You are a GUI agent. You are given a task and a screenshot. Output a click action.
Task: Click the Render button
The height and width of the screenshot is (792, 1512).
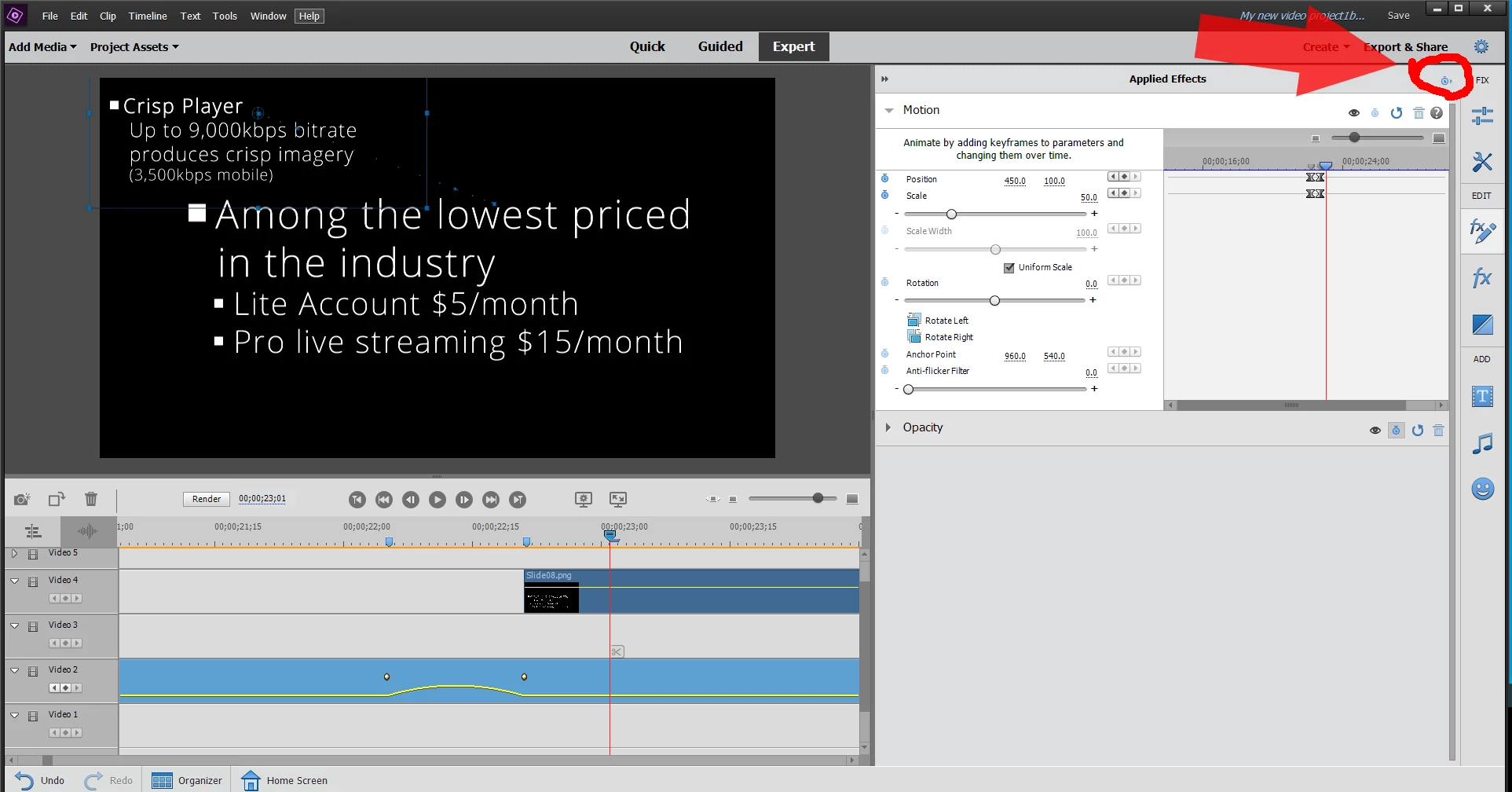pos(207,499)
